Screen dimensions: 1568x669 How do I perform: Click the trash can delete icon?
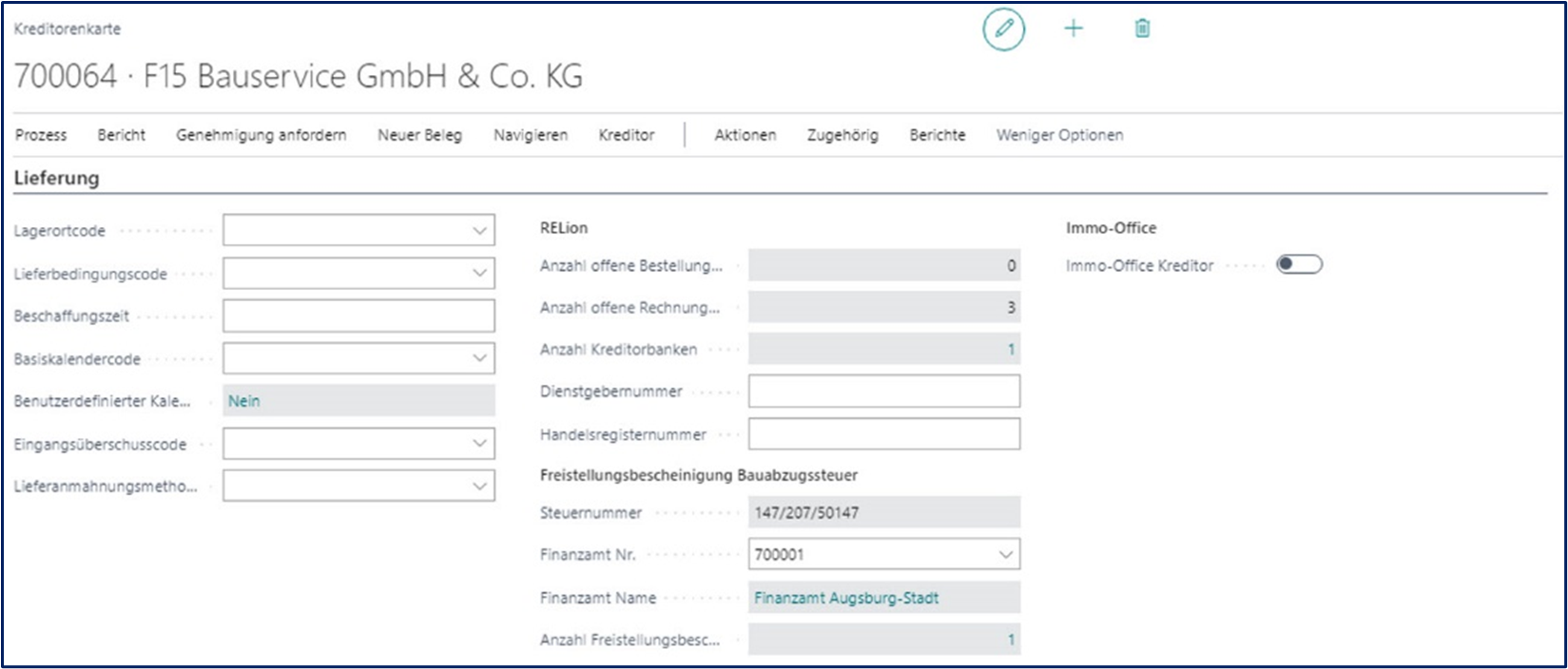point(1142,29)
